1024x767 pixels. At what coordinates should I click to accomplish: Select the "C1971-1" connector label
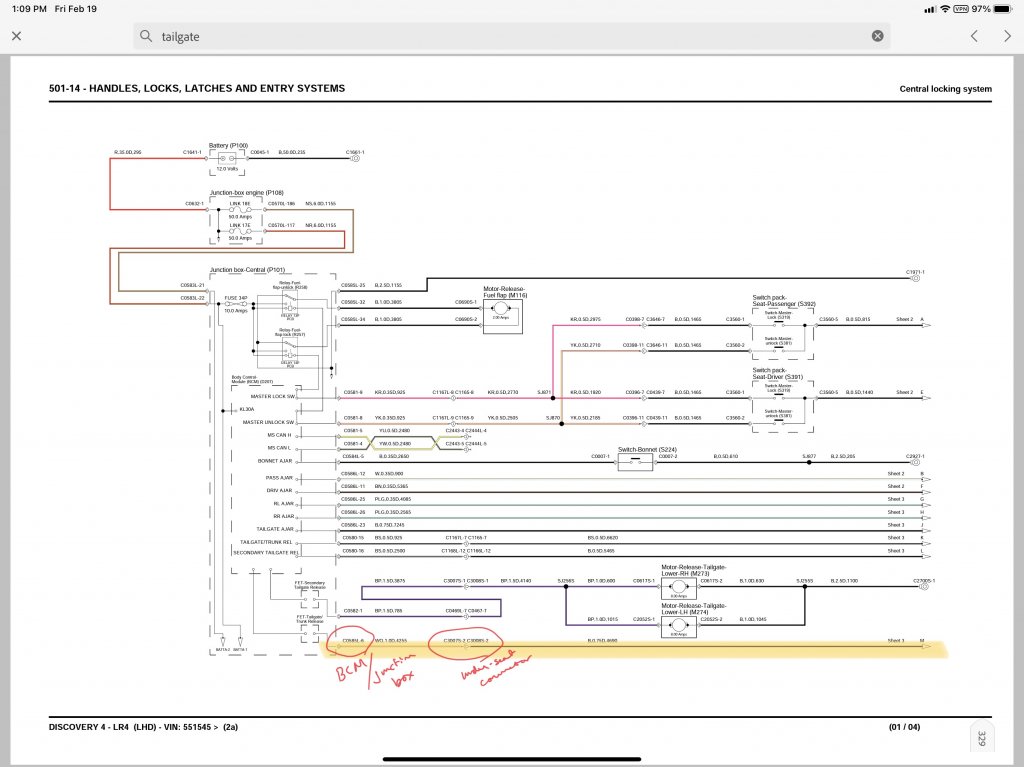(915, 272)
